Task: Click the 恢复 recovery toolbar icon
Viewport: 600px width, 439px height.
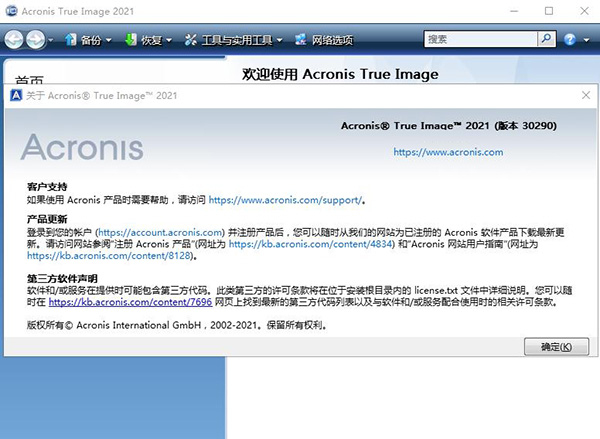Action: click(x=130, y=39)
